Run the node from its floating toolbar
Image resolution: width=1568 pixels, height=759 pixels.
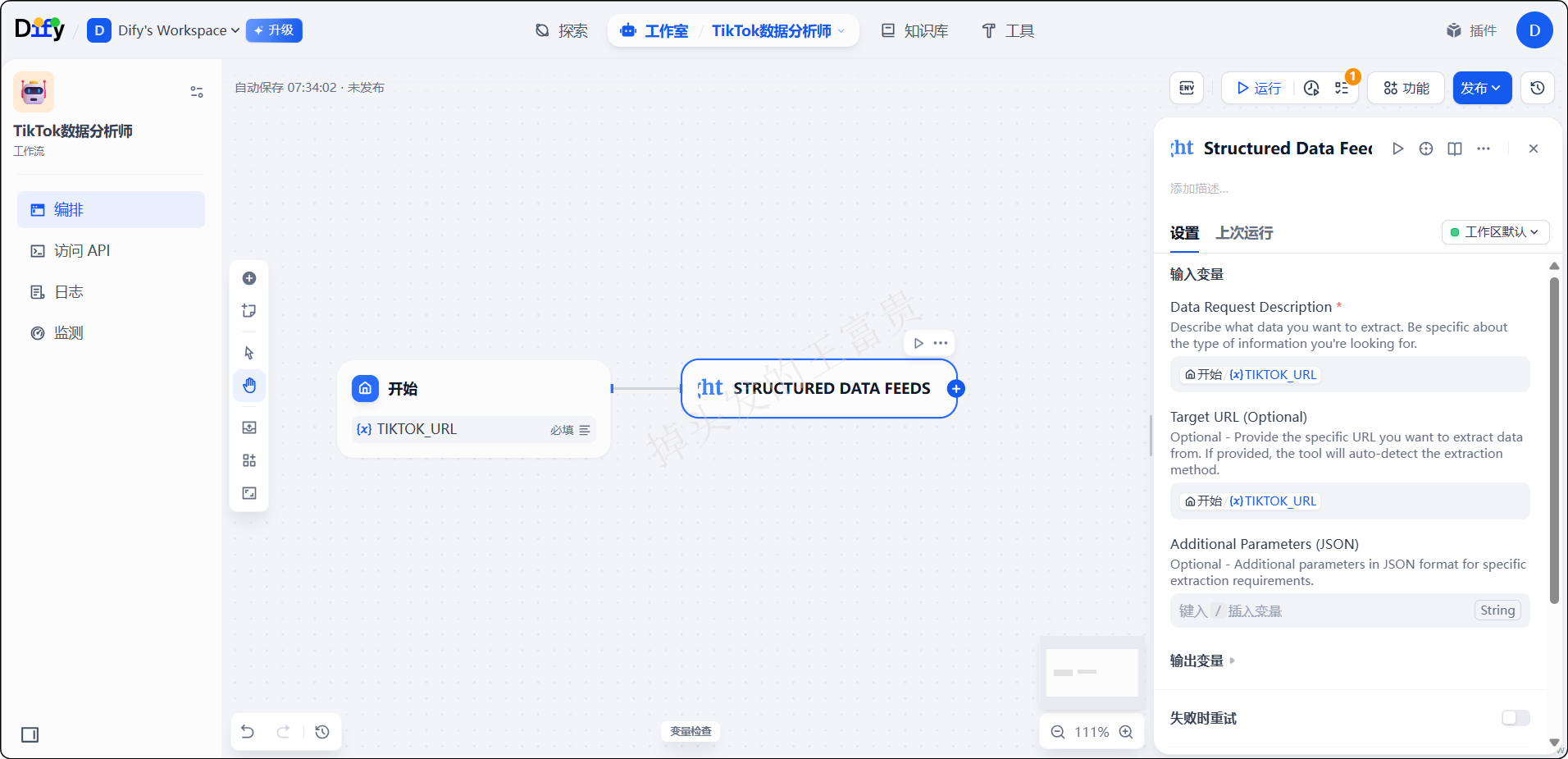click(x=918, y=343)
